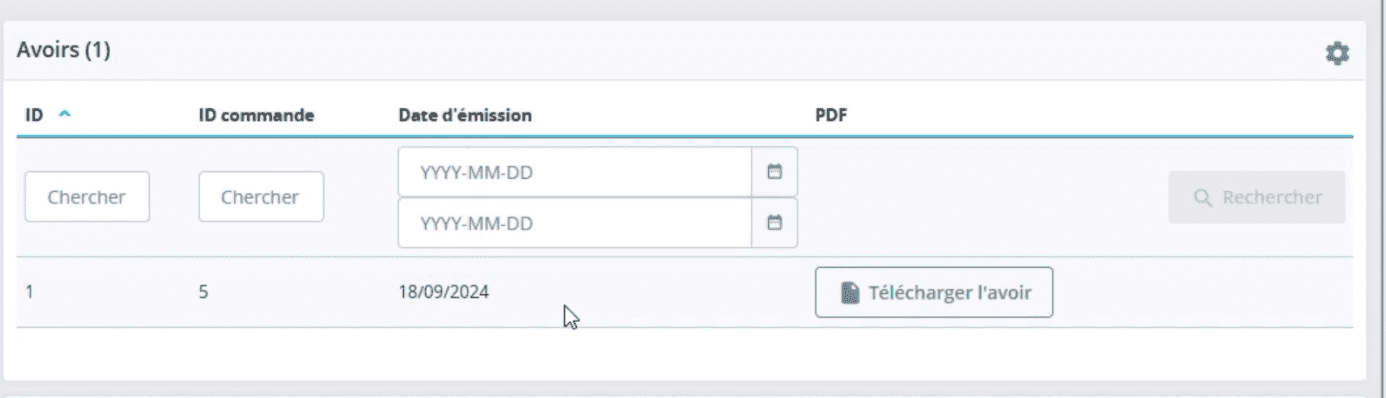Click the Avoirs (1) panel title
Screen dimensions: 1386x398
(x=63, y=51)
